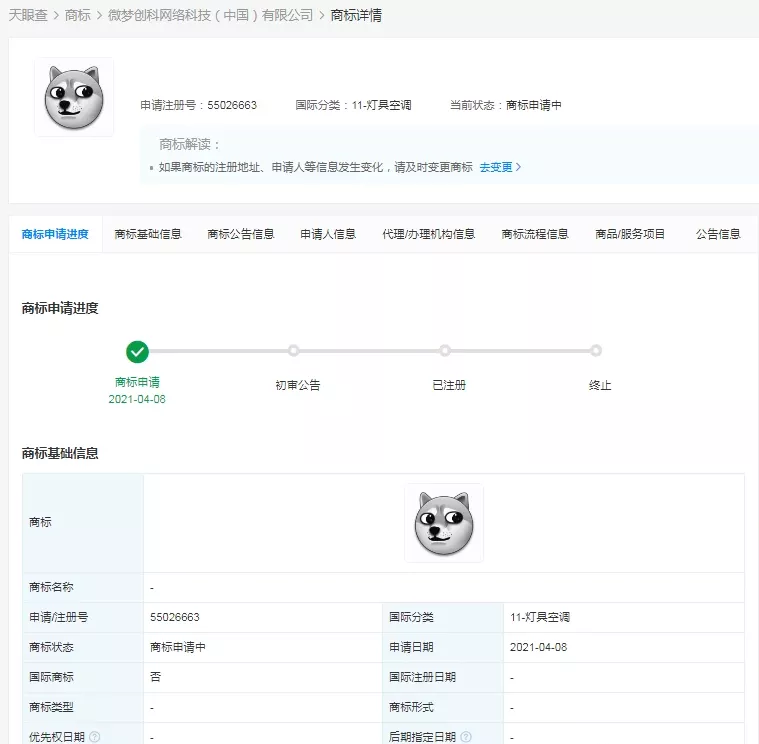Image resolution: width=759 pixels, height=744 pixels.
Task: Click the 商标基础信息 section heading
Action: 60,453
